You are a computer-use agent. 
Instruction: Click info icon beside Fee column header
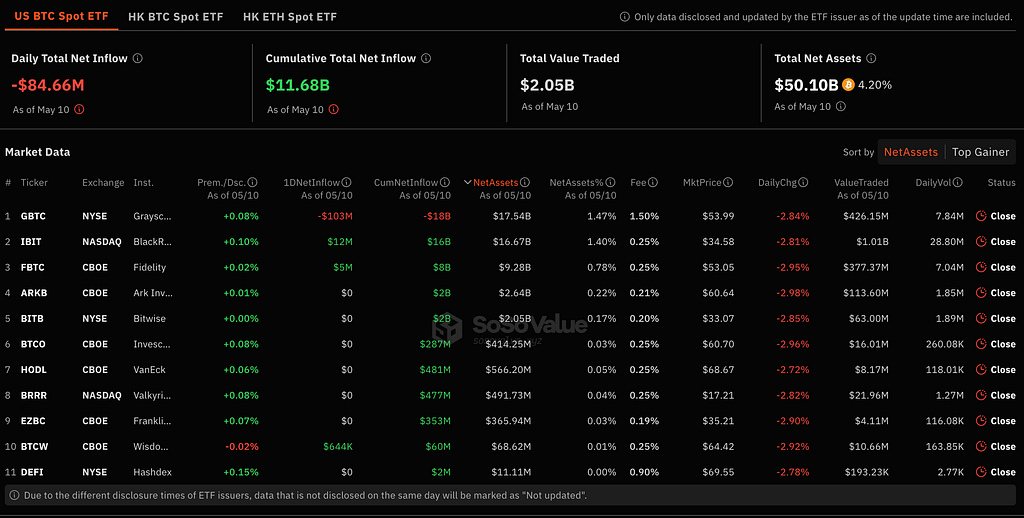tap(653, 183)
